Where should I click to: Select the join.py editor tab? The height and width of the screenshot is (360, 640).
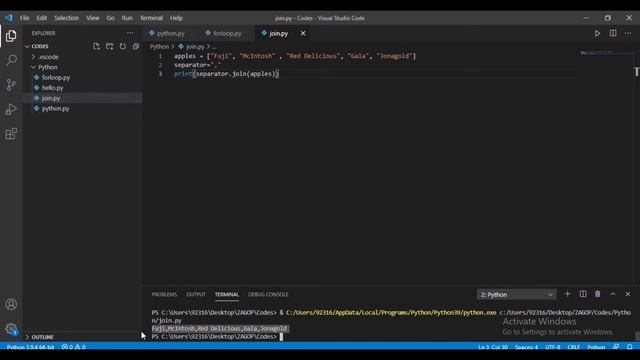(x=279, y=33)
